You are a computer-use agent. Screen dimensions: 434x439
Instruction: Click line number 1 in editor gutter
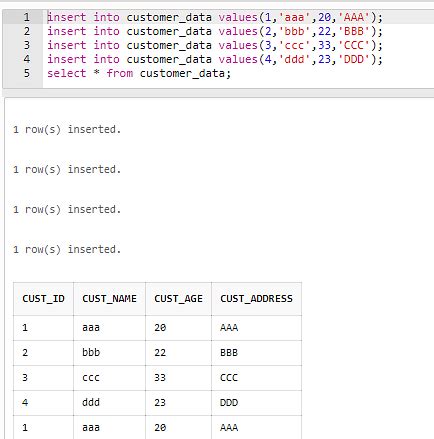27,17
